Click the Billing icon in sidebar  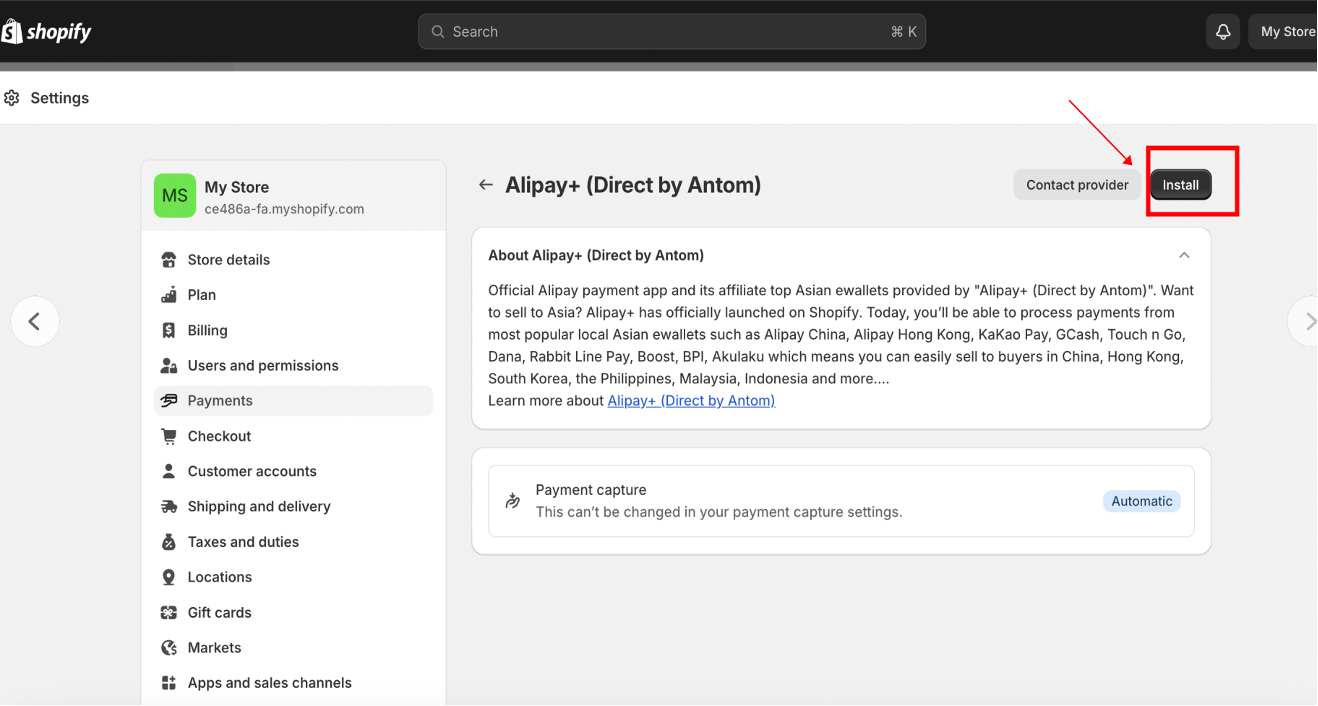coord(169,330)
